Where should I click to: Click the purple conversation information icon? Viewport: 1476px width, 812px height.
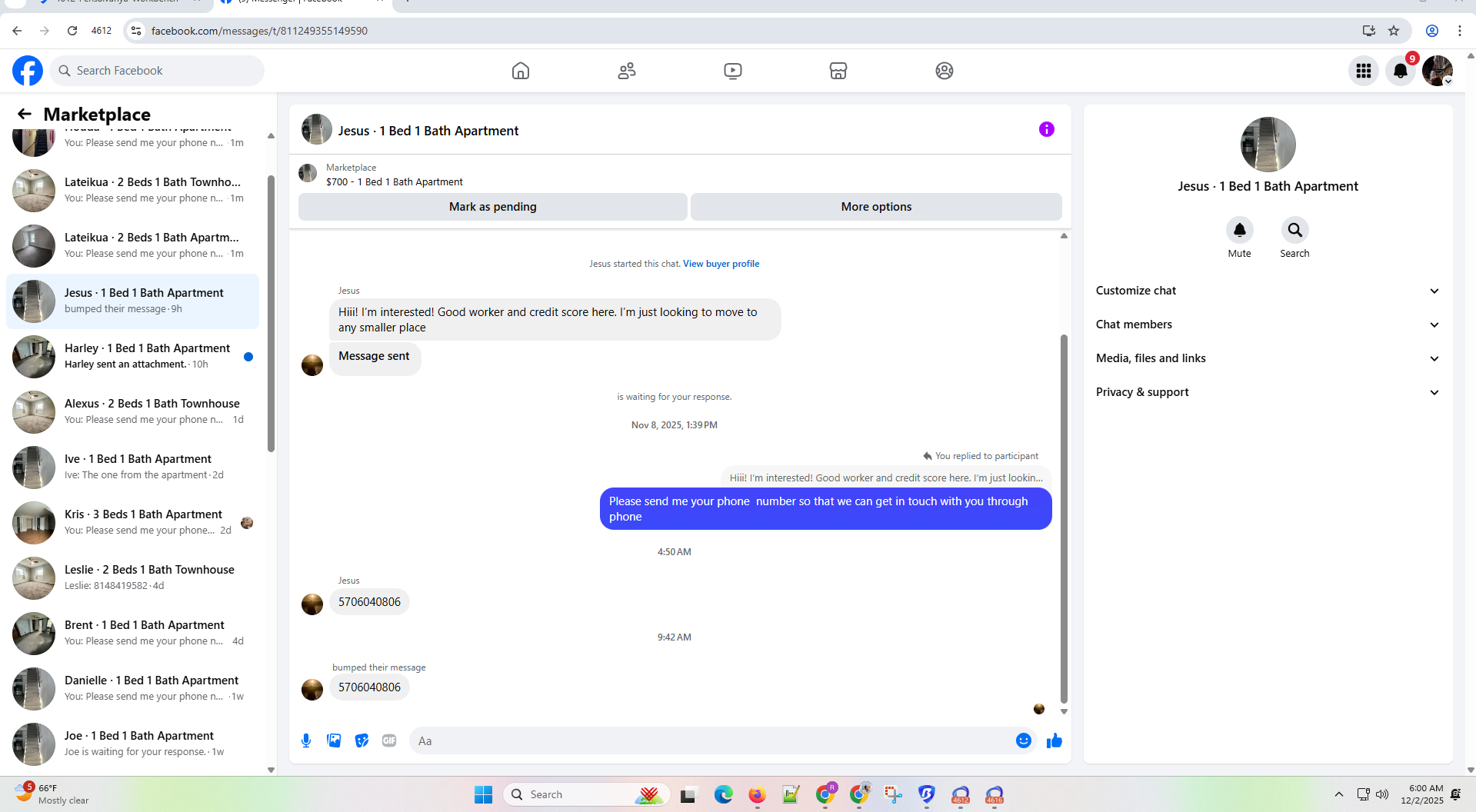click(x=1047, y=129)
